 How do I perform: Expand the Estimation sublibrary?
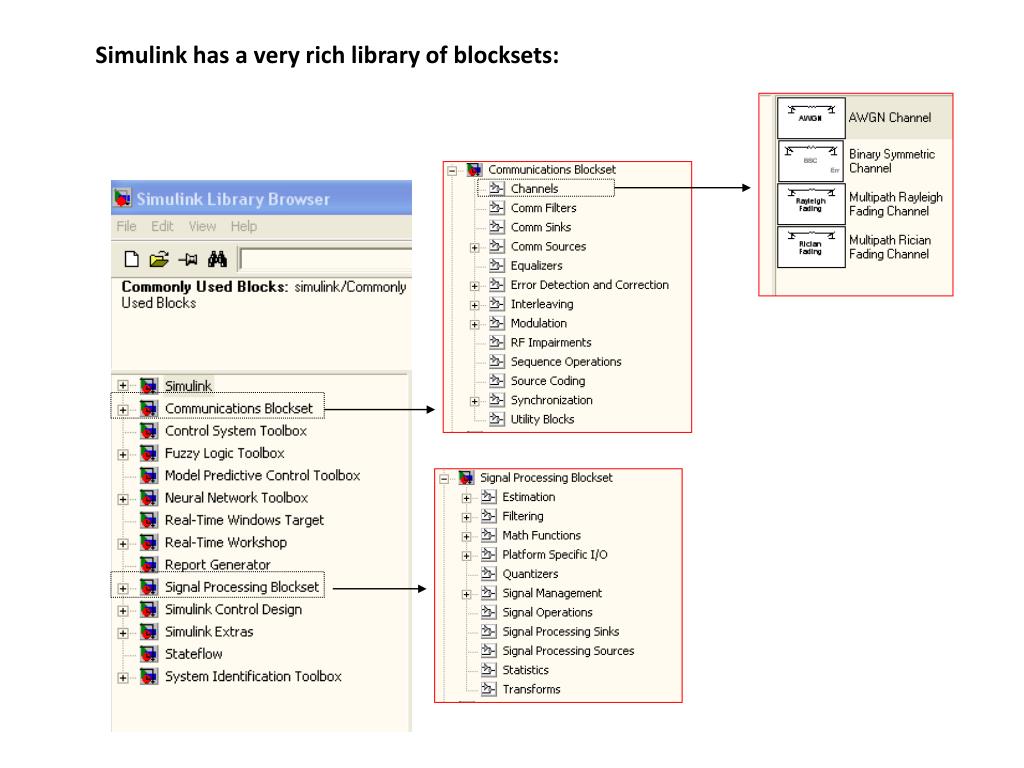[x=466, y=498]
